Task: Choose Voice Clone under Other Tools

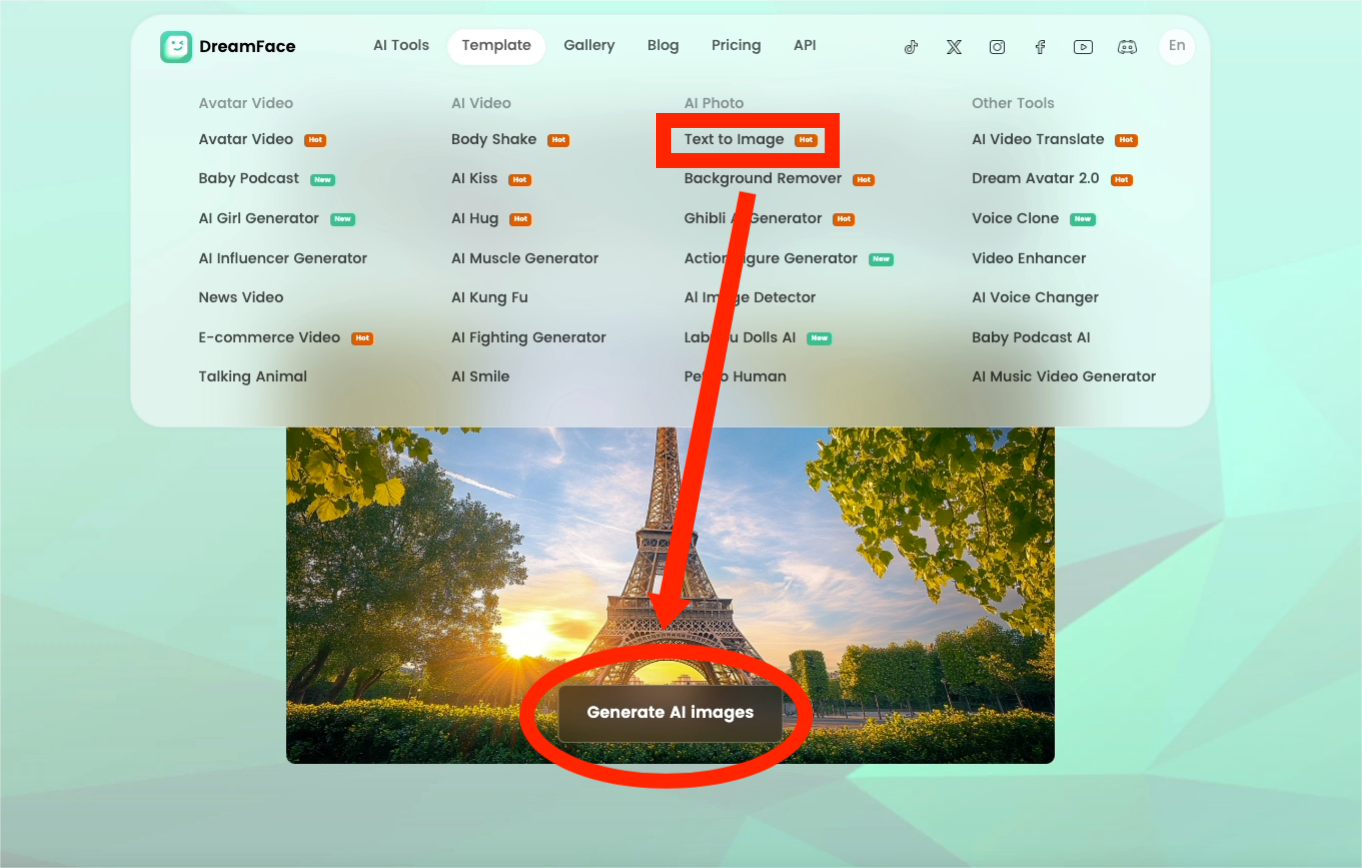Action: point(1015,219)
